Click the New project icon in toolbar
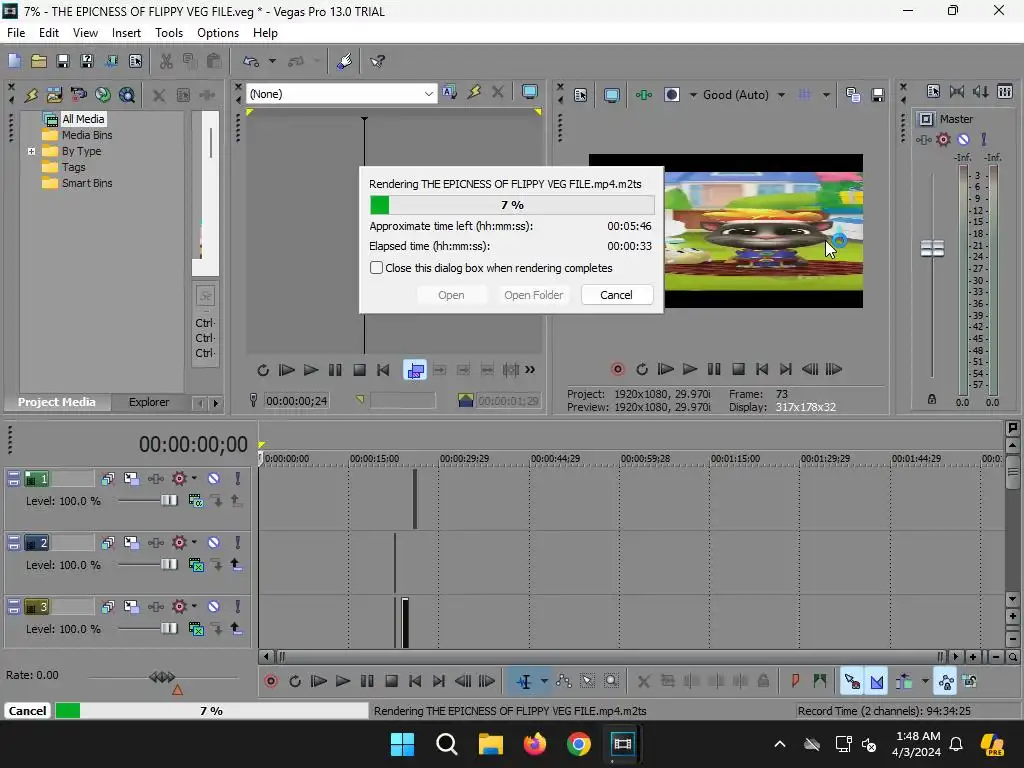 pyautogui.click(x=14, y=61)
